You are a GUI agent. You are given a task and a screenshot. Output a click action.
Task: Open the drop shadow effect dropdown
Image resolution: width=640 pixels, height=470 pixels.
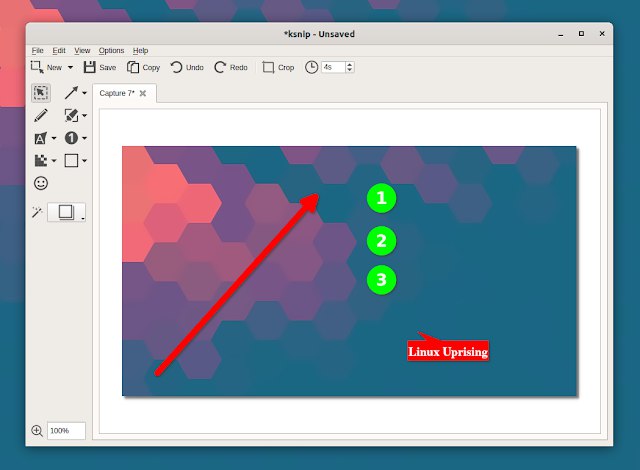67,212
